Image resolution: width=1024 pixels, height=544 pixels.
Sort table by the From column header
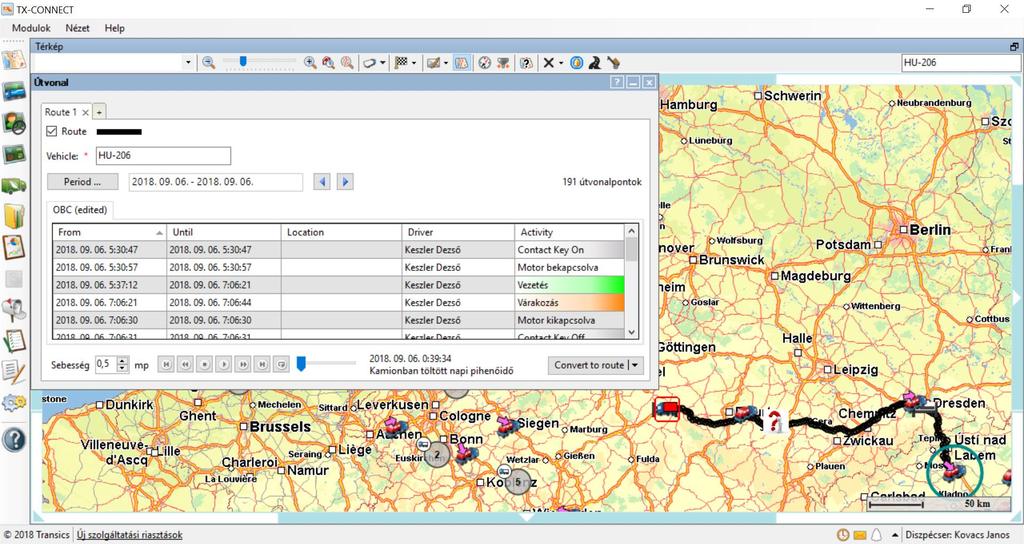pos(109,232)
